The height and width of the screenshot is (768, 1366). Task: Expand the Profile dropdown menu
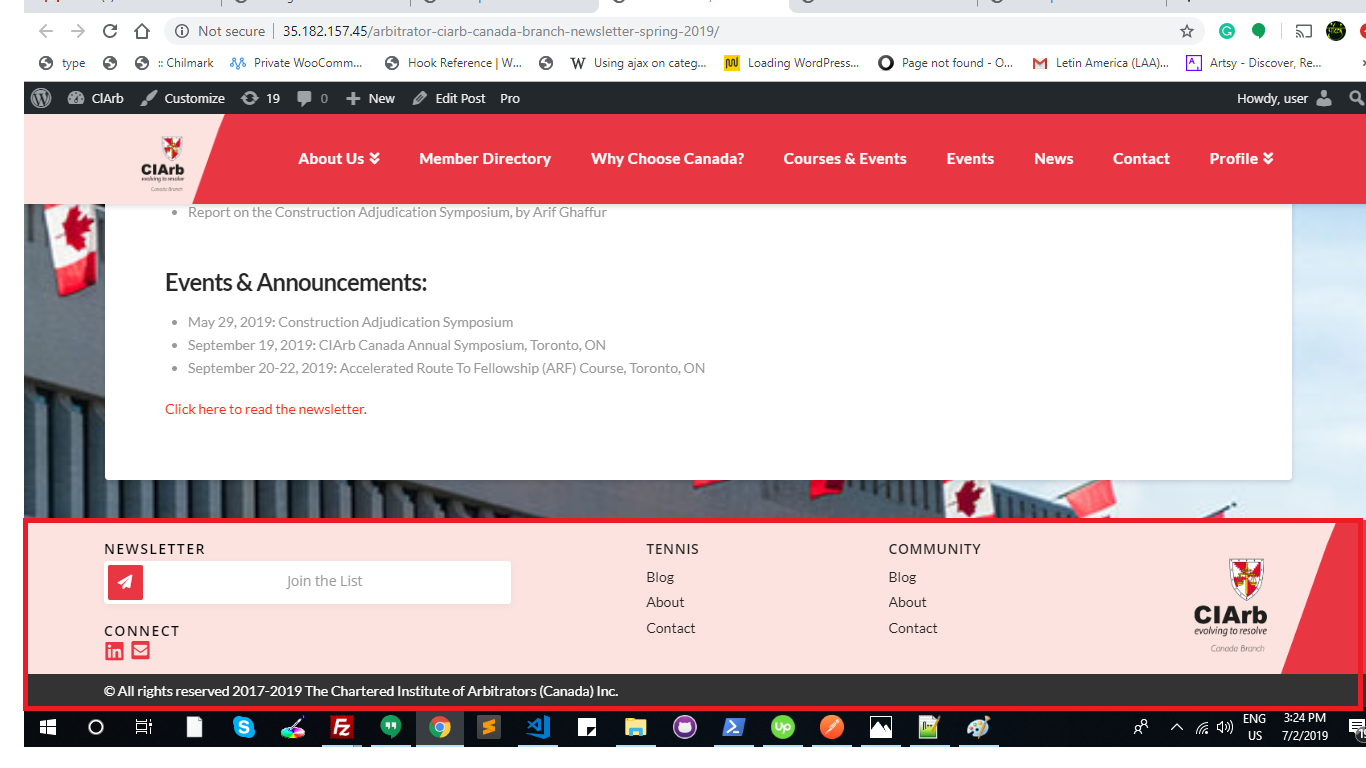(x=1241, y=159)
